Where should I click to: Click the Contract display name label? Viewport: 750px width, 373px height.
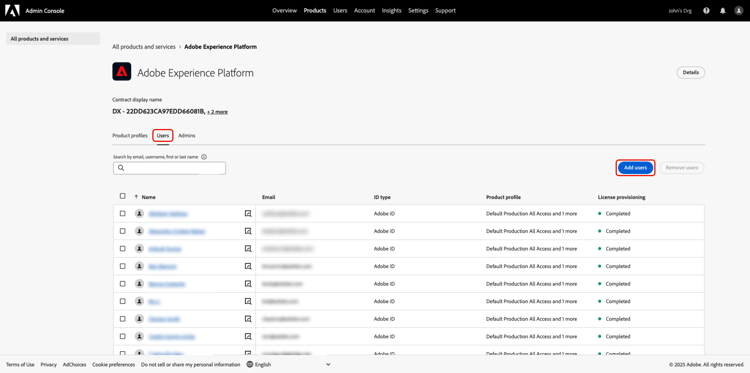[137, 99]
